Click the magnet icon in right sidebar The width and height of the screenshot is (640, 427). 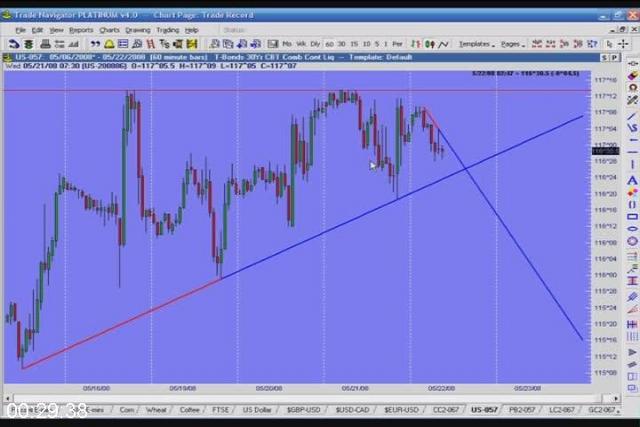coord(632,88)
